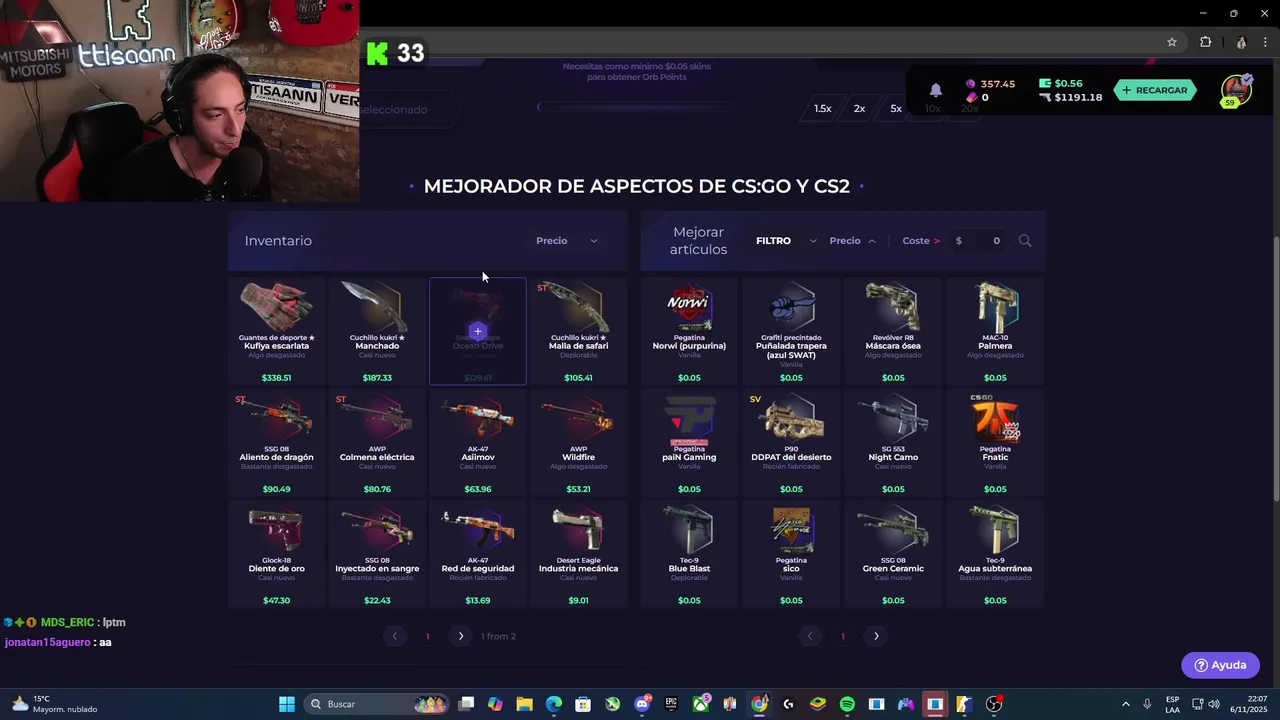Viewport: 1280px width, 720px height.
Task: Choose Tec-9 Agua subterránea
Action: click(995, 554)
